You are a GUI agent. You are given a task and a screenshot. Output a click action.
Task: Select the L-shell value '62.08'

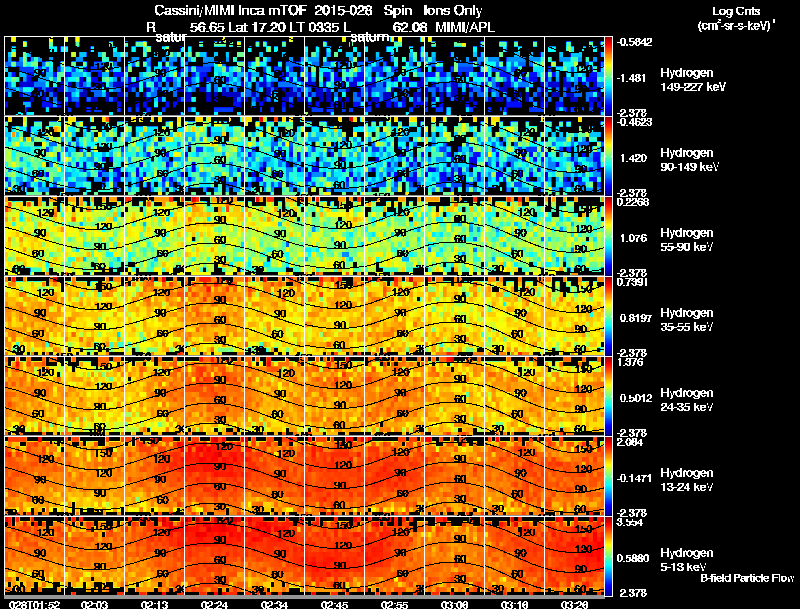pos(410,27)
